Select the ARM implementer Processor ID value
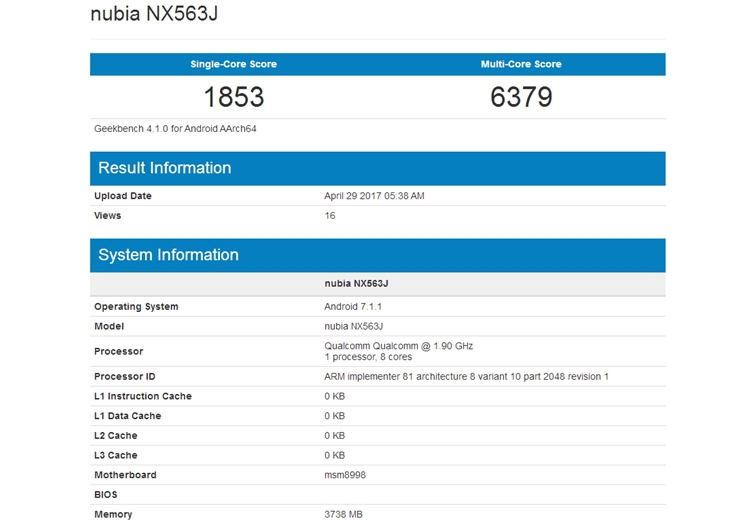 [x=466, y=376]
